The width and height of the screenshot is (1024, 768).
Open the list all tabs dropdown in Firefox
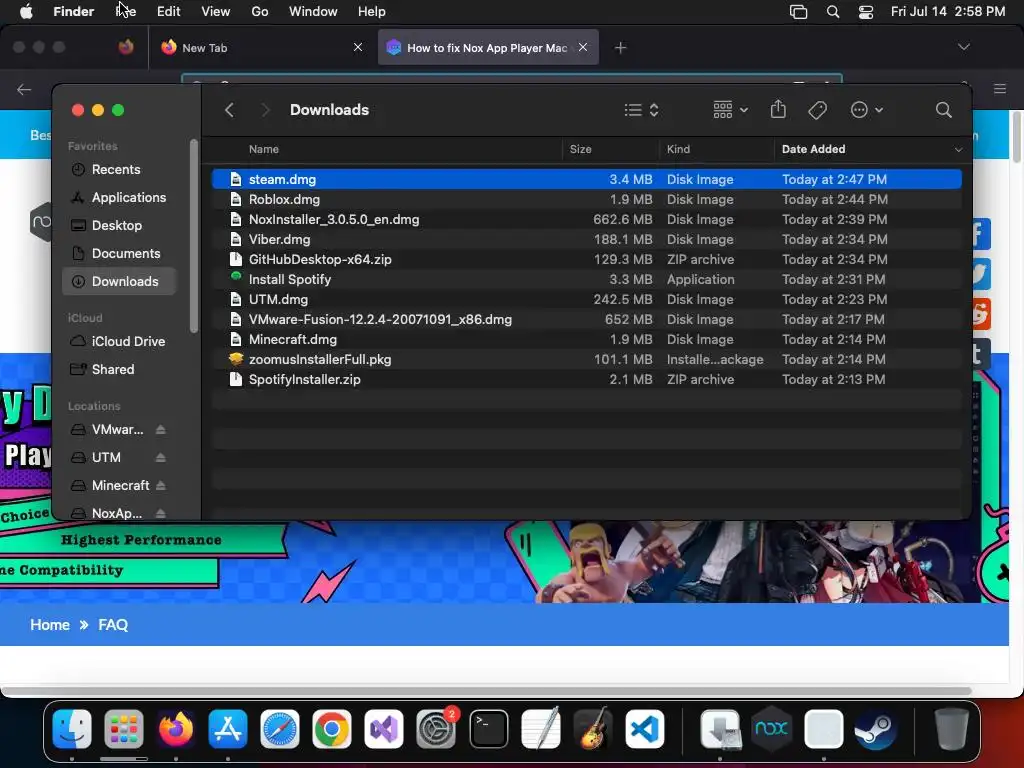[x=963, y=47]
